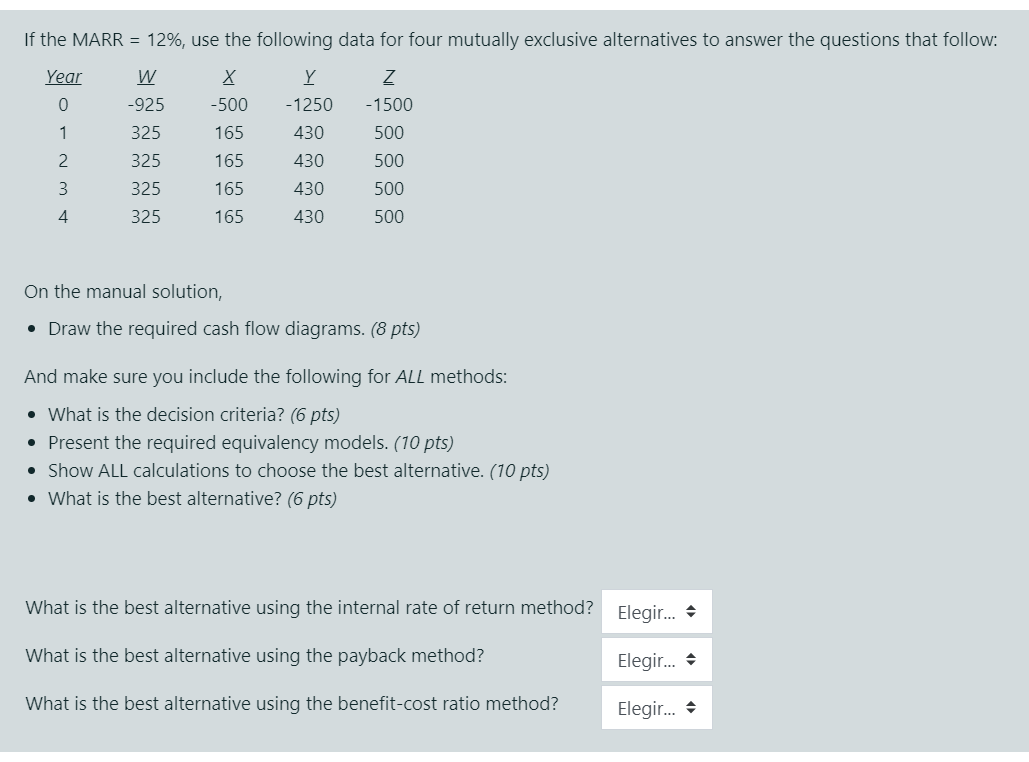1029x762 pixels.
Task: Open the internal rate of return answer dropdown
Action: 656,611
